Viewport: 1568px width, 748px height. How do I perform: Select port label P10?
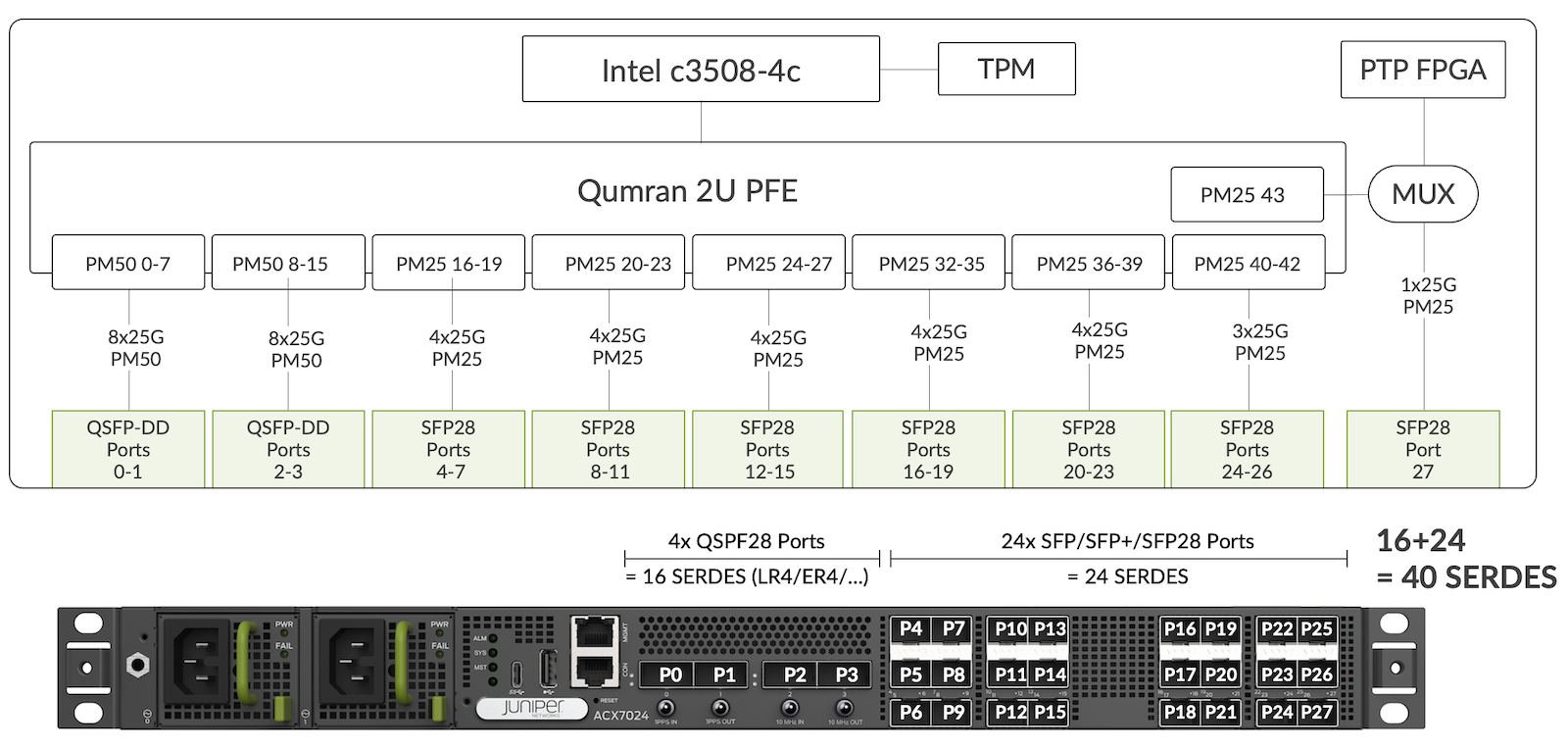(x=1010, y=628)
